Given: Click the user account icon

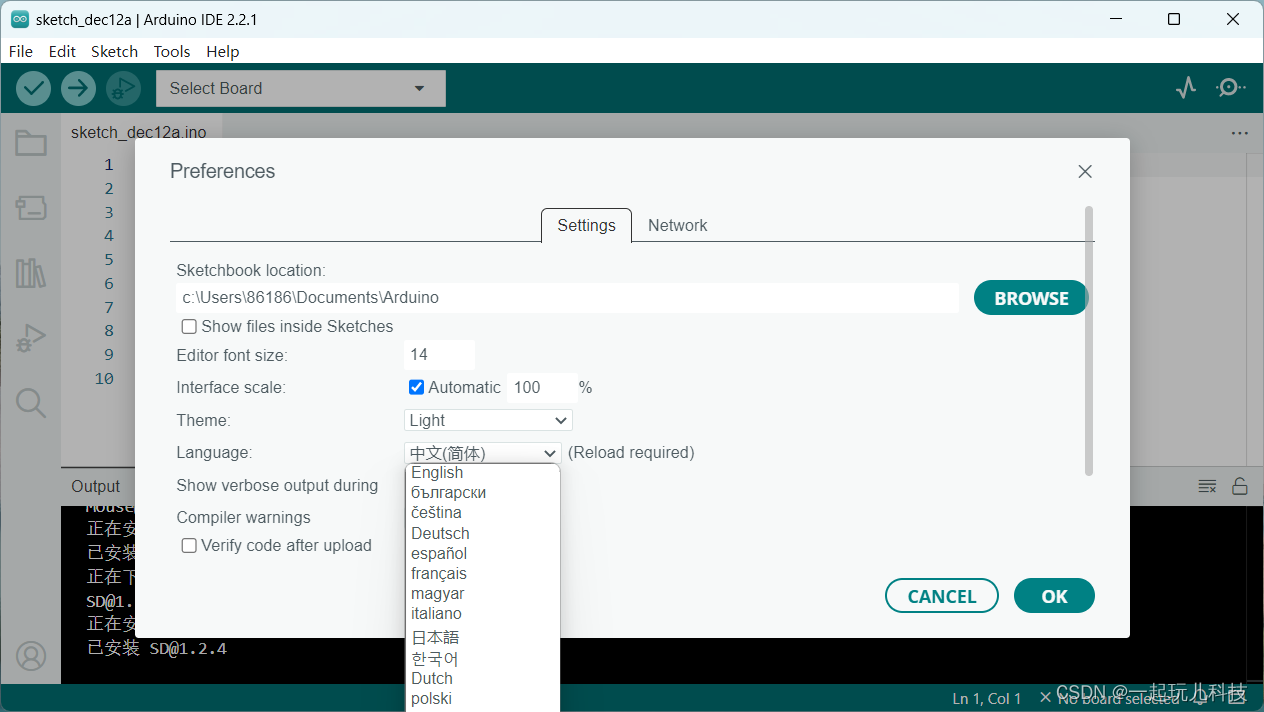Looking at the screenshot, I should click(31, 657).
